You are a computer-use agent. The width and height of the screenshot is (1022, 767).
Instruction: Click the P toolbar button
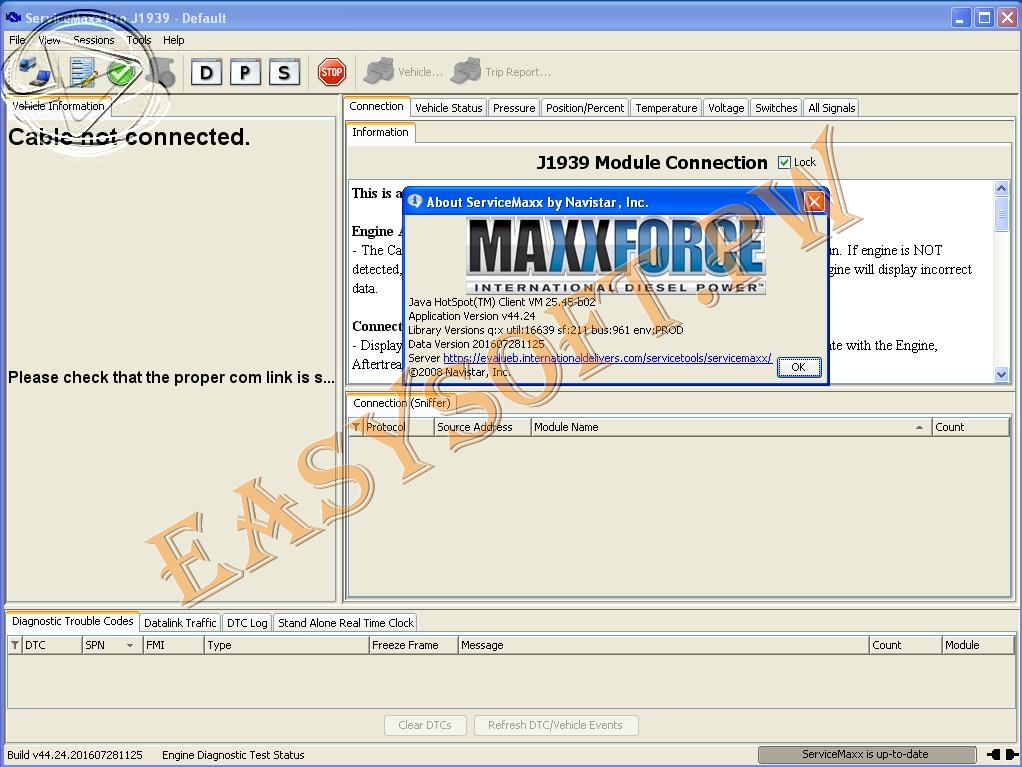tap(245, 72)
